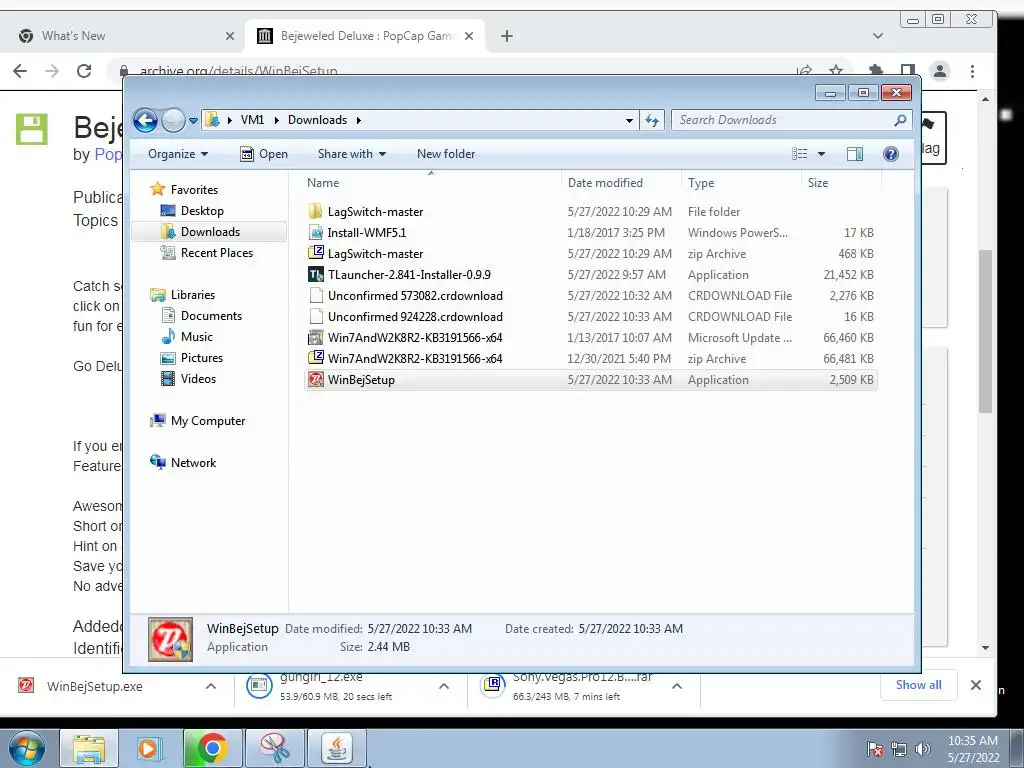The image size is (1024, 768).
Task: Expand the address bar history dropdown
Action: pyautogui.click(x=629, y=121)
